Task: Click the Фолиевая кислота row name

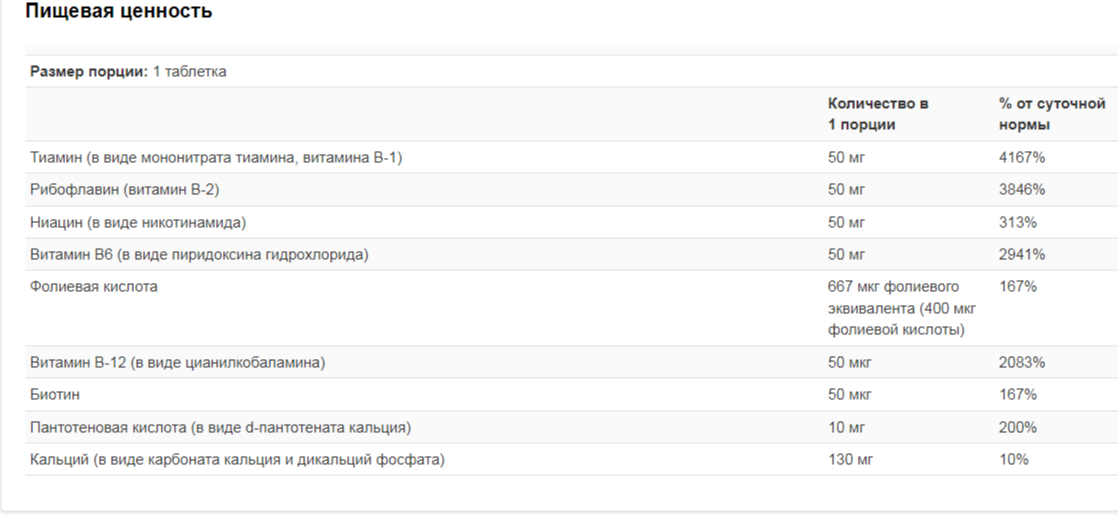Action: click(93, 287)
